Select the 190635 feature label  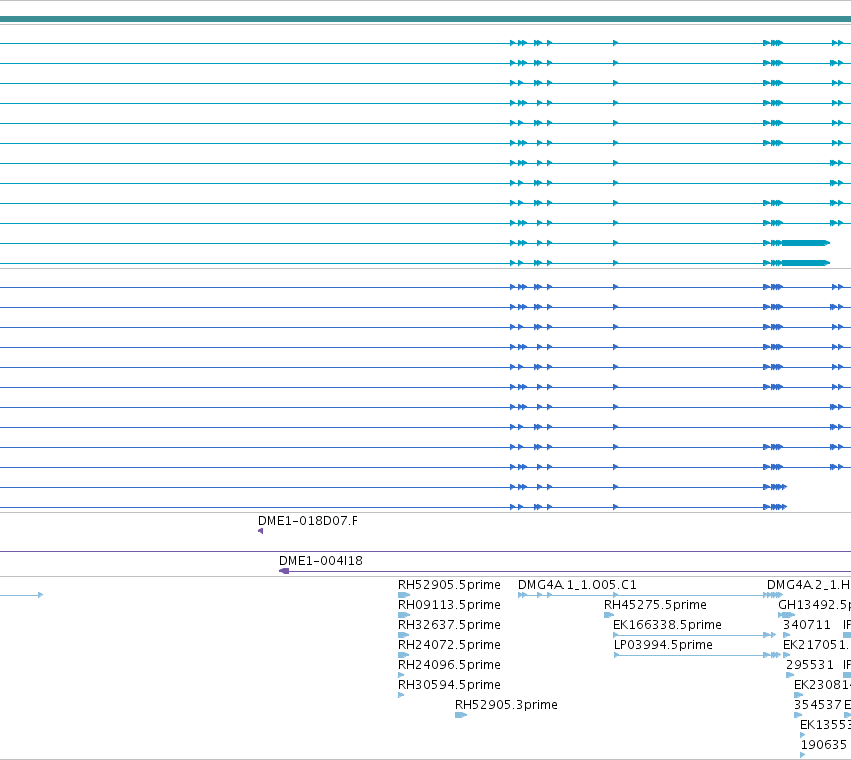tap(824, 745)
